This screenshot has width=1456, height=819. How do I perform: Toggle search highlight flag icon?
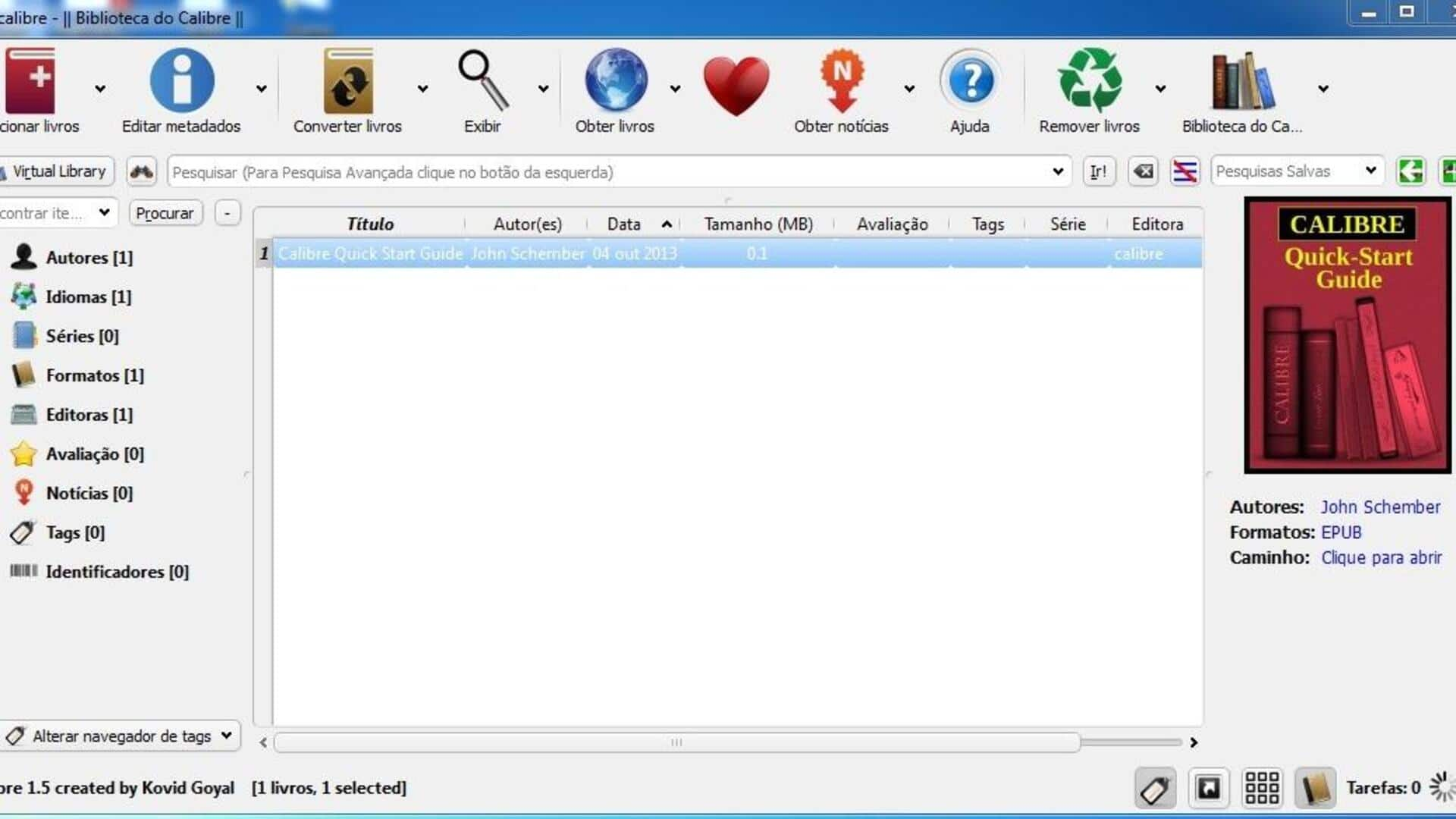point(1185,171)
